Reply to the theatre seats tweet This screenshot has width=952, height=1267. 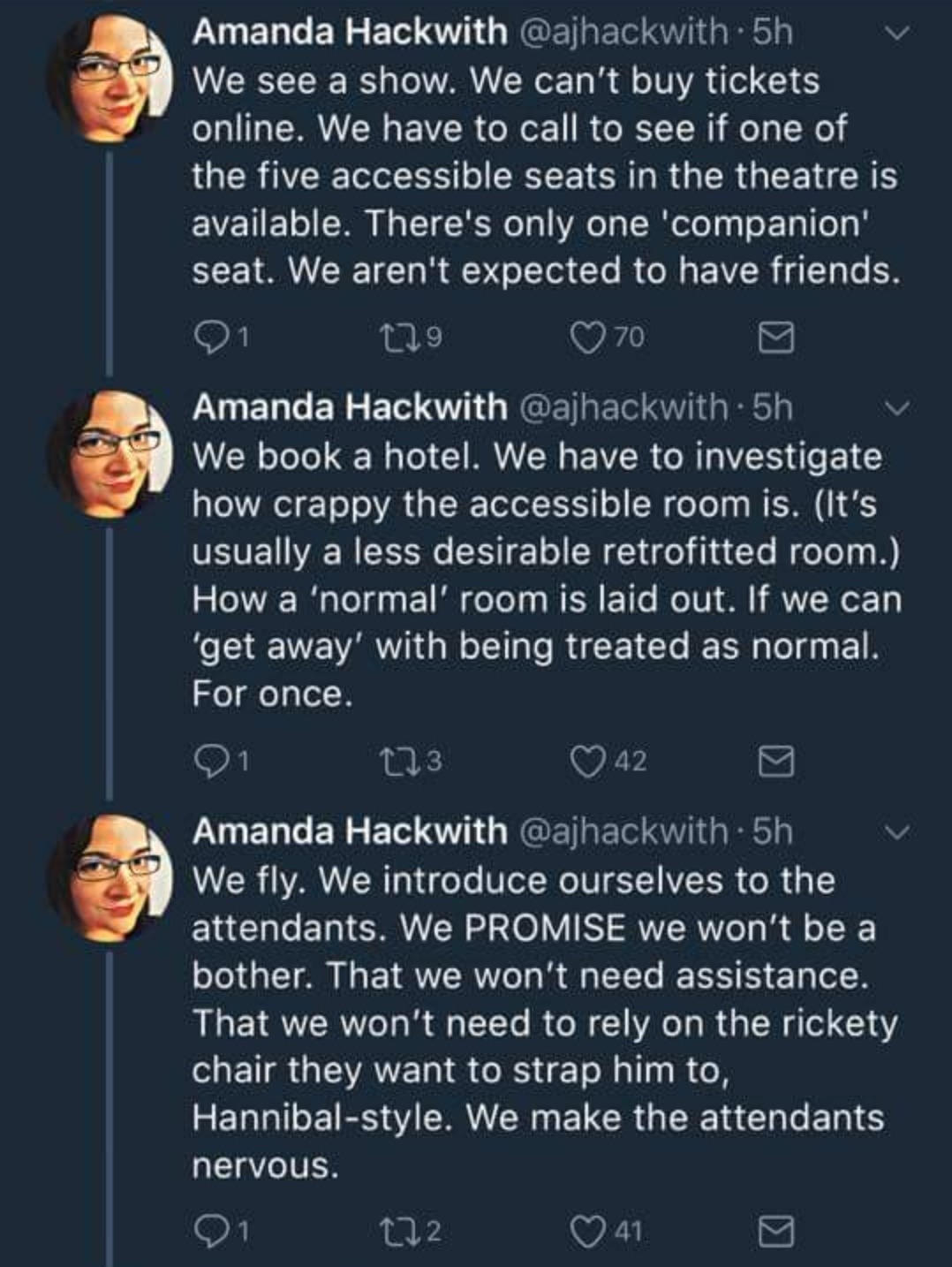point(210,337)
